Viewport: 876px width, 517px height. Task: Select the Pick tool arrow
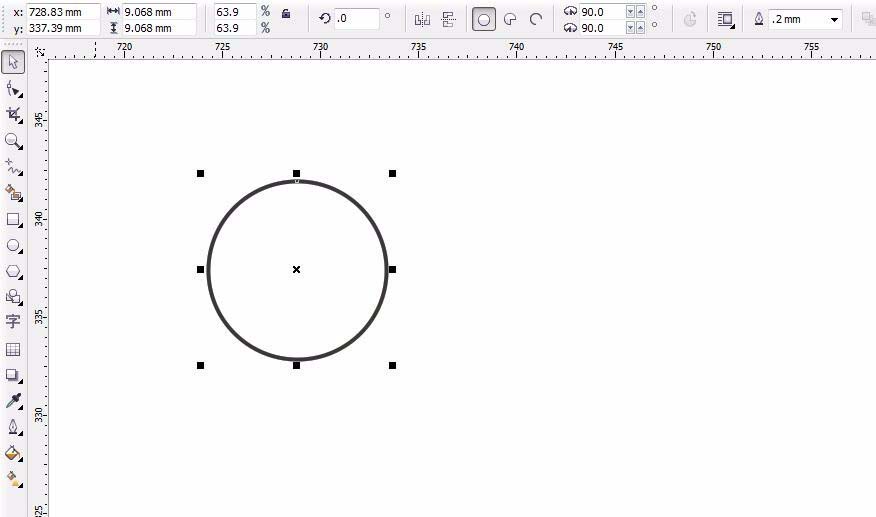point(13,62)
